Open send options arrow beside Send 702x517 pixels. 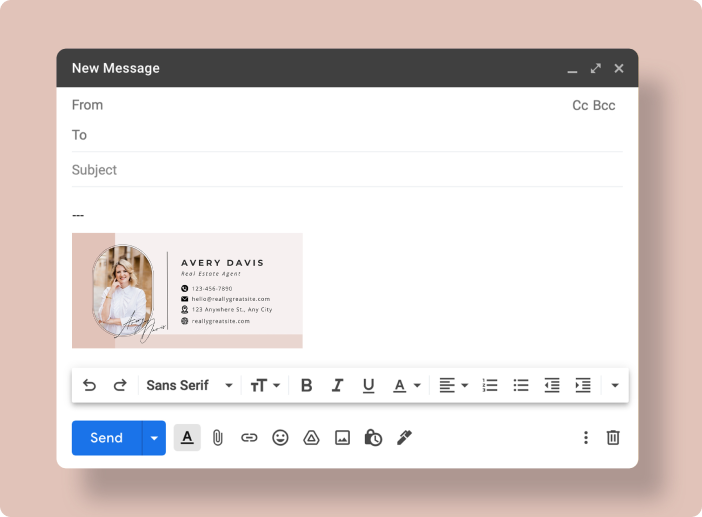(154, 438)
